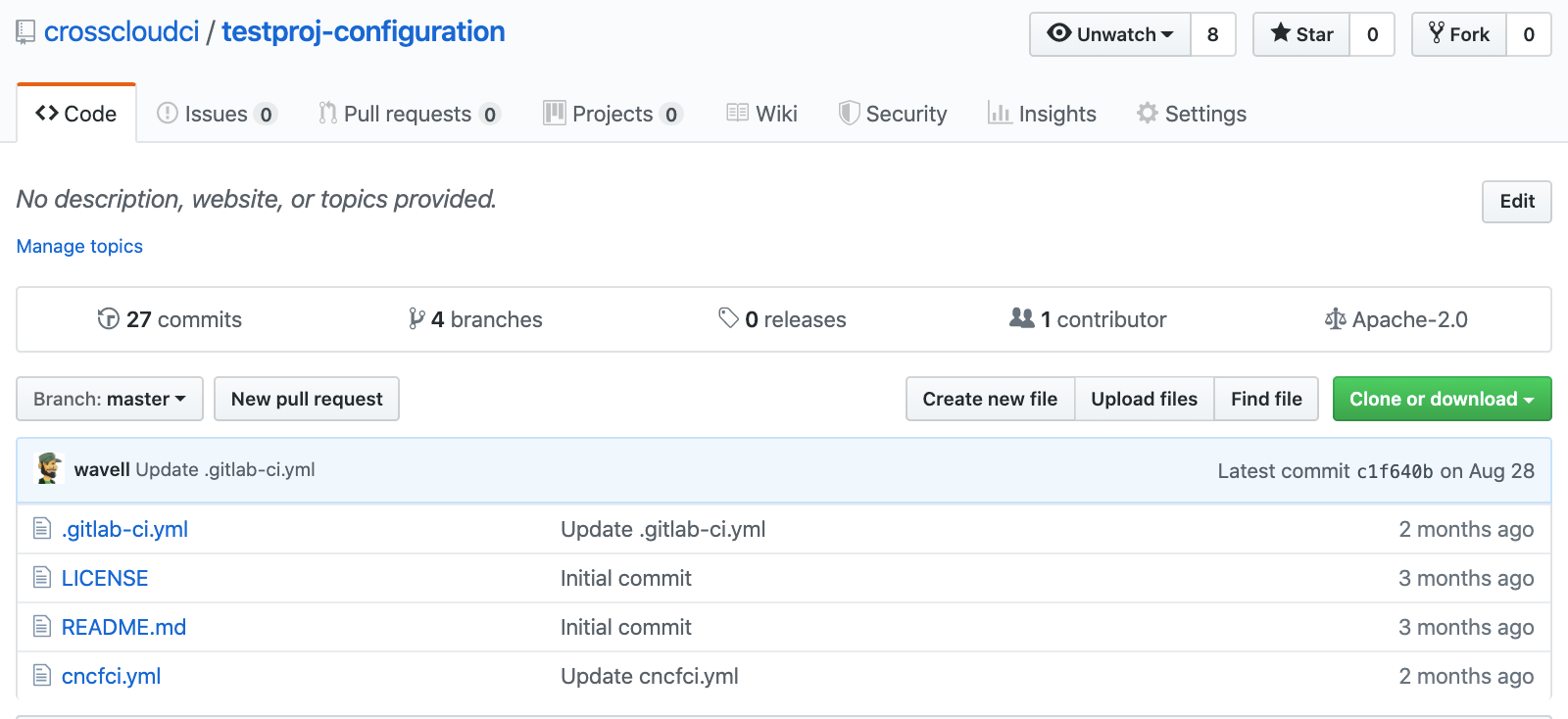
Task: View the Apache-2.0 license
Action: pos(1396,319)
